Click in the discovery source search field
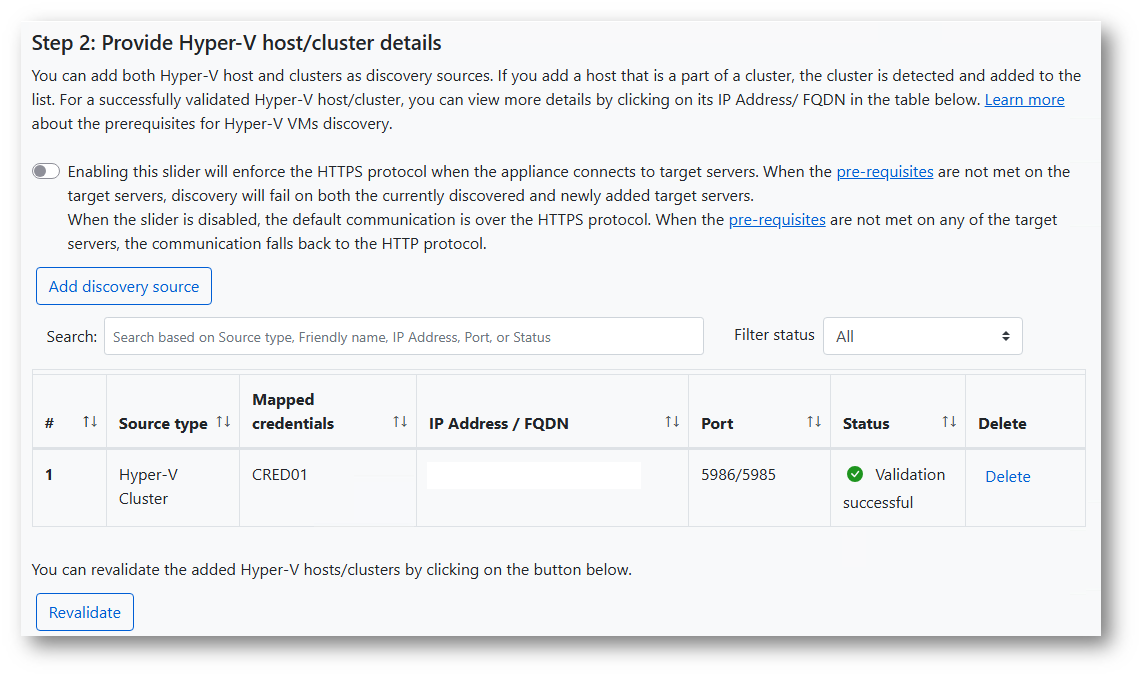The image size is (1143, 678). [x=404, y=337]
